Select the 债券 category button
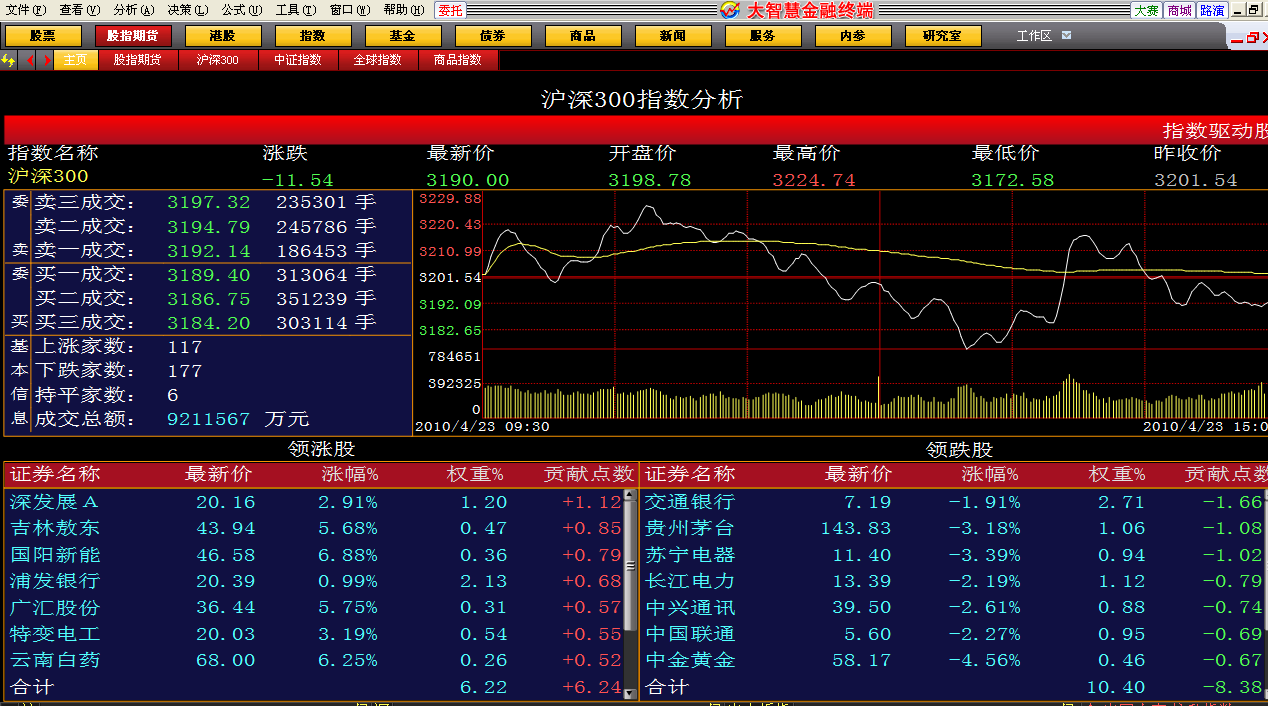Screen dimensions: 1268x706 (x=493, y=36)
